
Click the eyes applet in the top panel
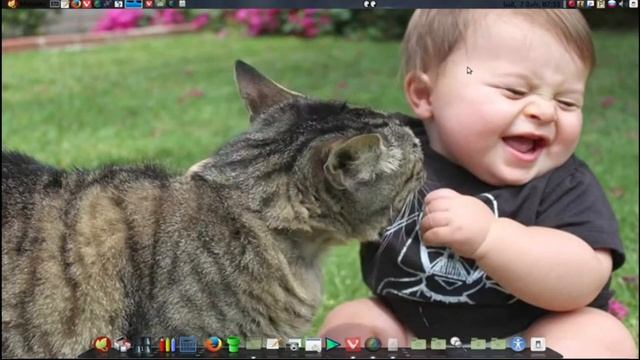click(x=369, y=4)
